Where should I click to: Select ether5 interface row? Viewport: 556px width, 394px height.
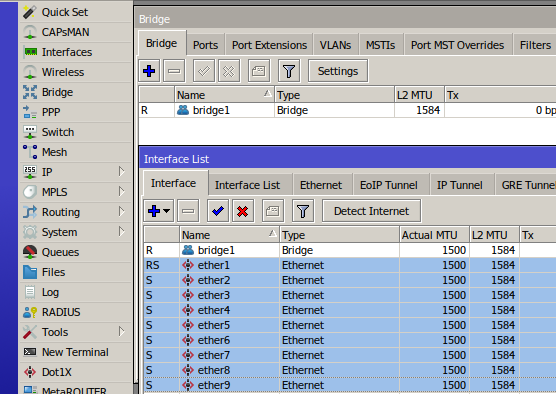tap(350, 325)
